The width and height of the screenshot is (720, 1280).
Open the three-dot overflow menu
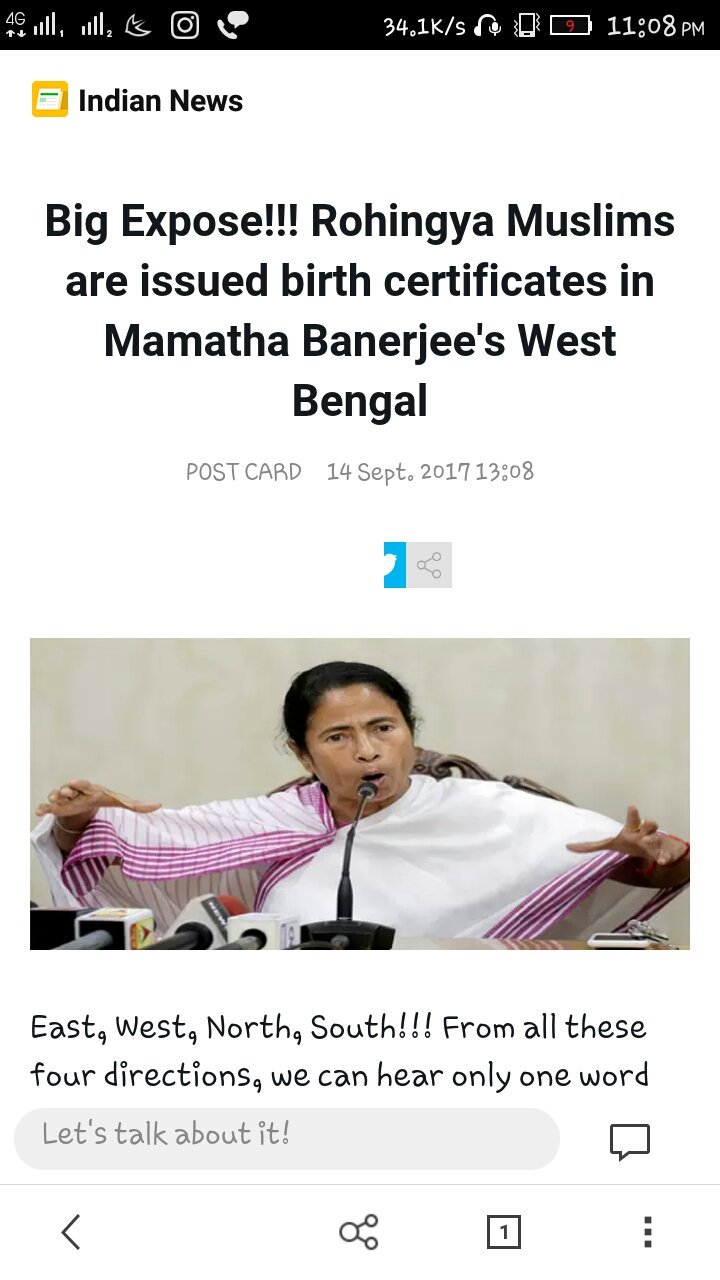click(x=647, y=1232)
